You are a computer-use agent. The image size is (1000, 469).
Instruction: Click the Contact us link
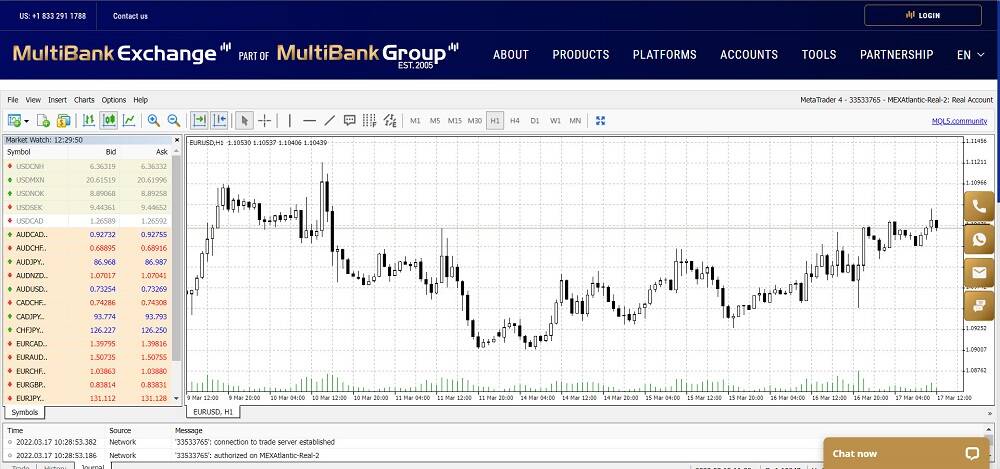[x=130, y=16]
